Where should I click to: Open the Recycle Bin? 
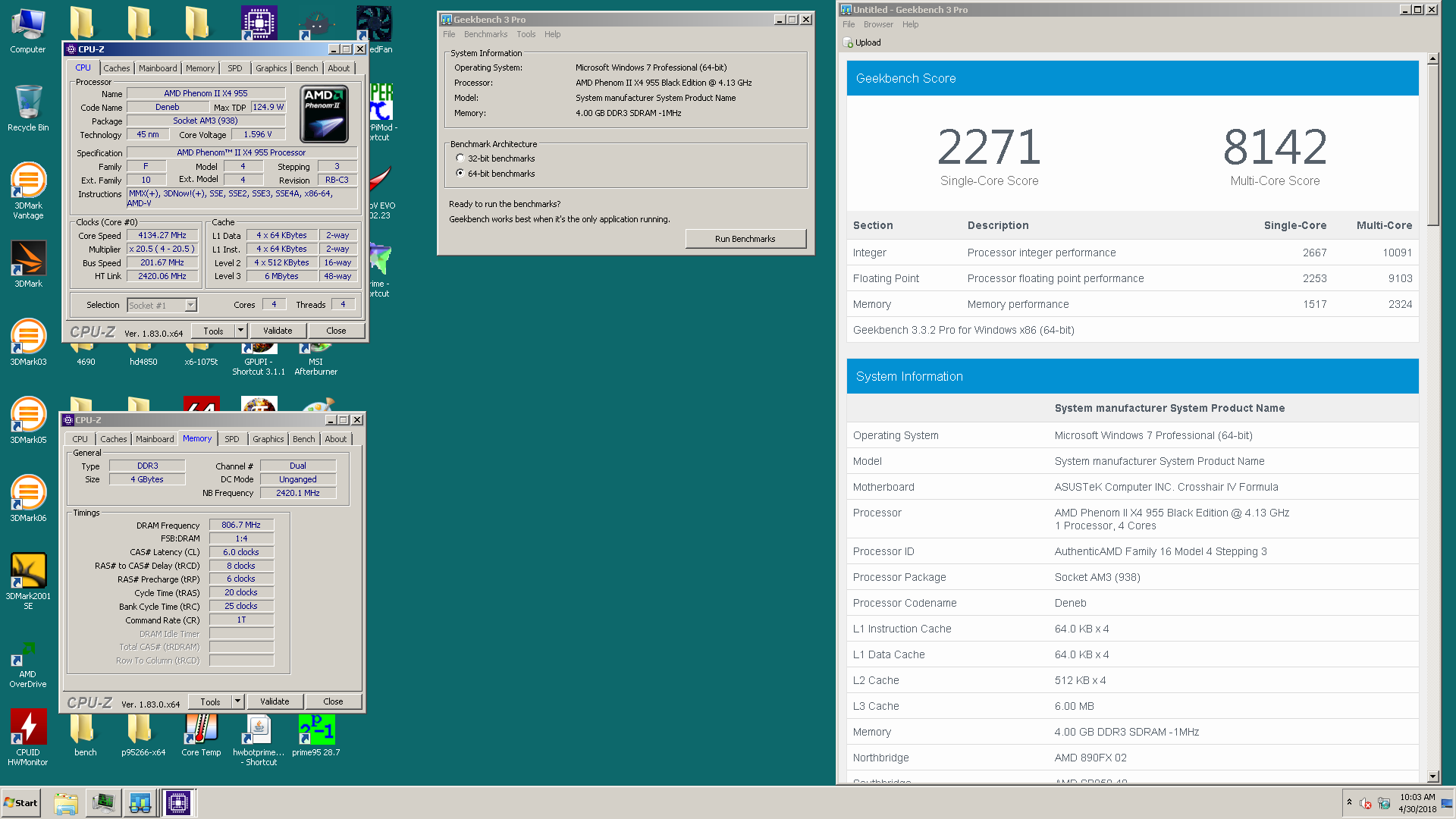pyautogui.click(x=28, y=108)
